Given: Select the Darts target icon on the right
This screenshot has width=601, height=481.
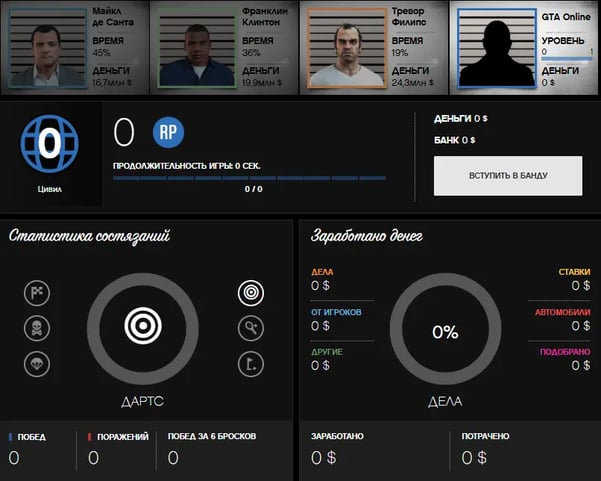Looking at the screenshot, I should tap(251, 293).
